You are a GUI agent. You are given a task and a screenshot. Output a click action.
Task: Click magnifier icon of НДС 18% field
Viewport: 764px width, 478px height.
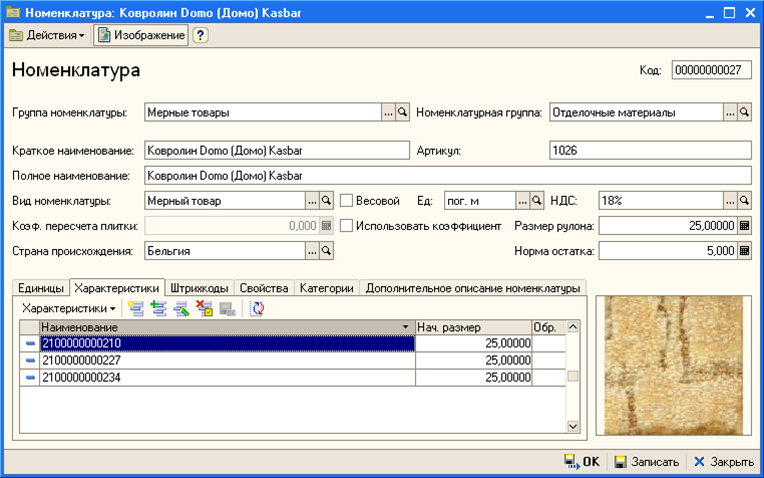[745, 201]
